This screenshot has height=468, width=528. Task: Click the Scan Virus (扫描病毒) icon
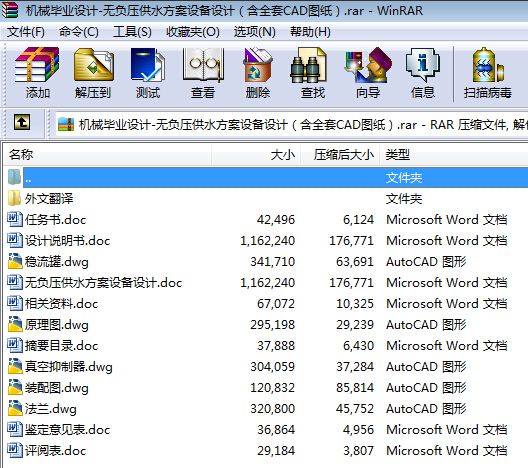coord(488,65)
